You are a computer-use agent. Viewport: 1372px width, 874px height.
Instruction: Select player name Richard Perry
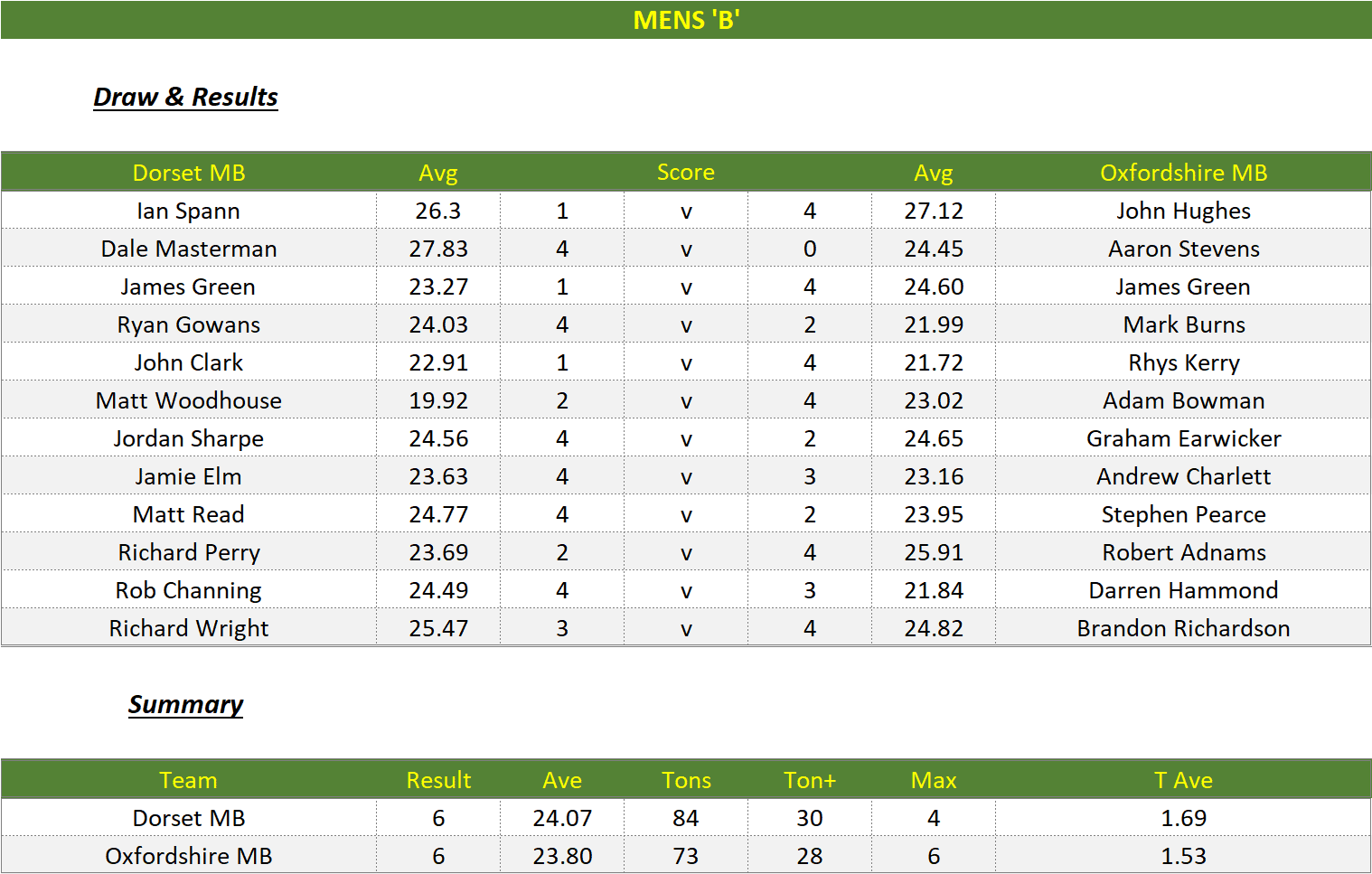coord(189,552)
